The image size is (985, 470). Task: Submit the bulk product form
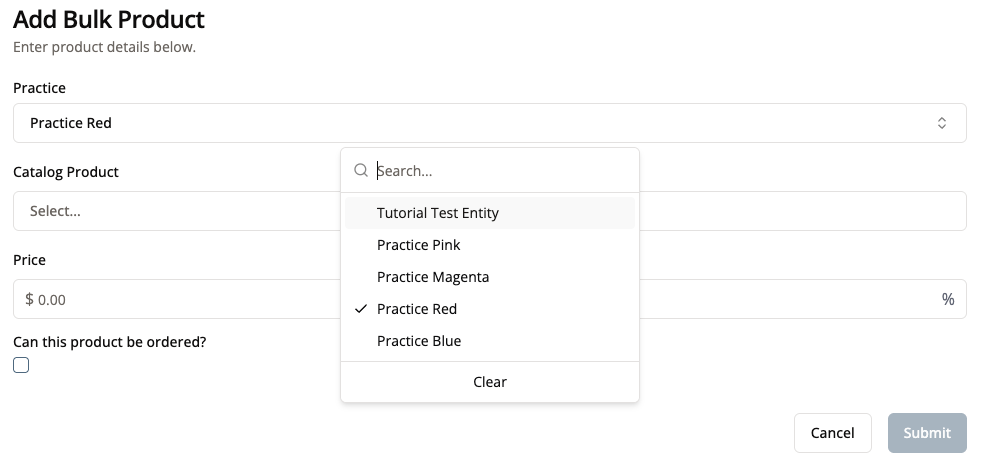(927, 433)
